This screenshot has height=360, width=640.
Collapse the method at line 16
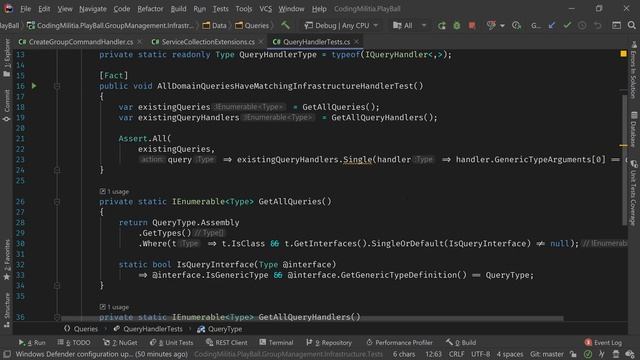pyautogui.click(x=57, y=86)
